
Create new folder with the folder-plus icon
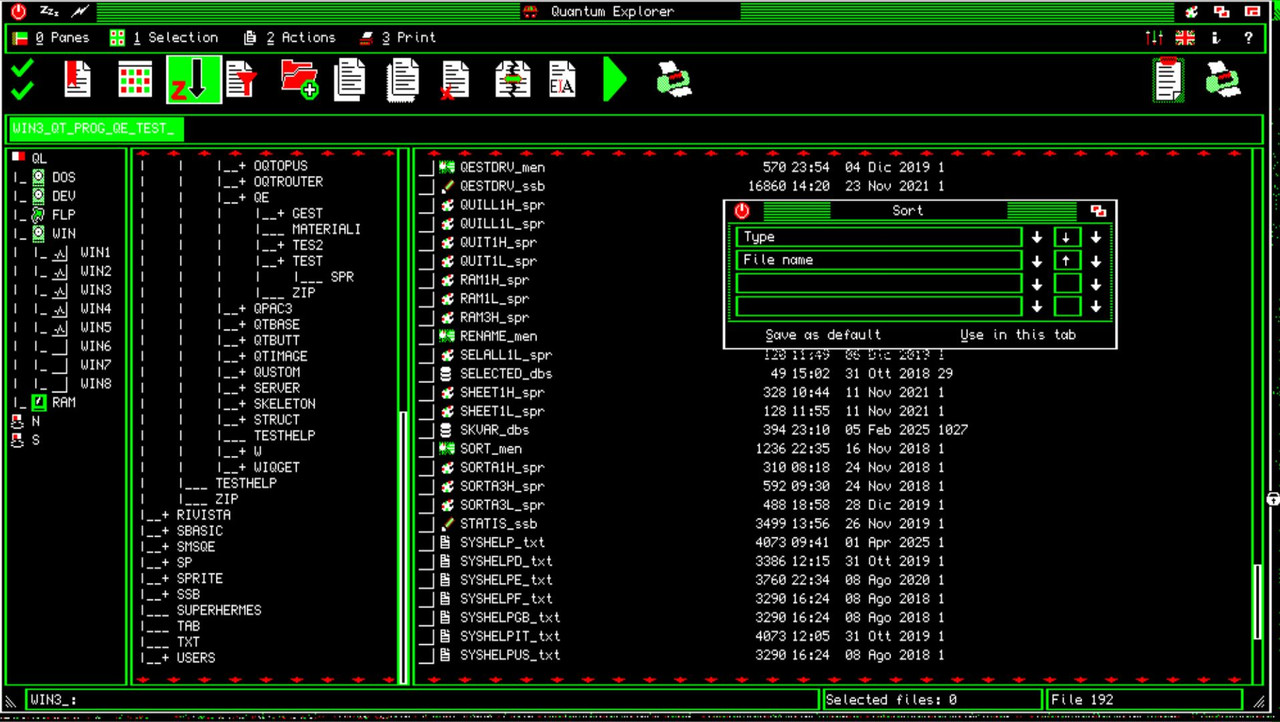click(299, 79)
